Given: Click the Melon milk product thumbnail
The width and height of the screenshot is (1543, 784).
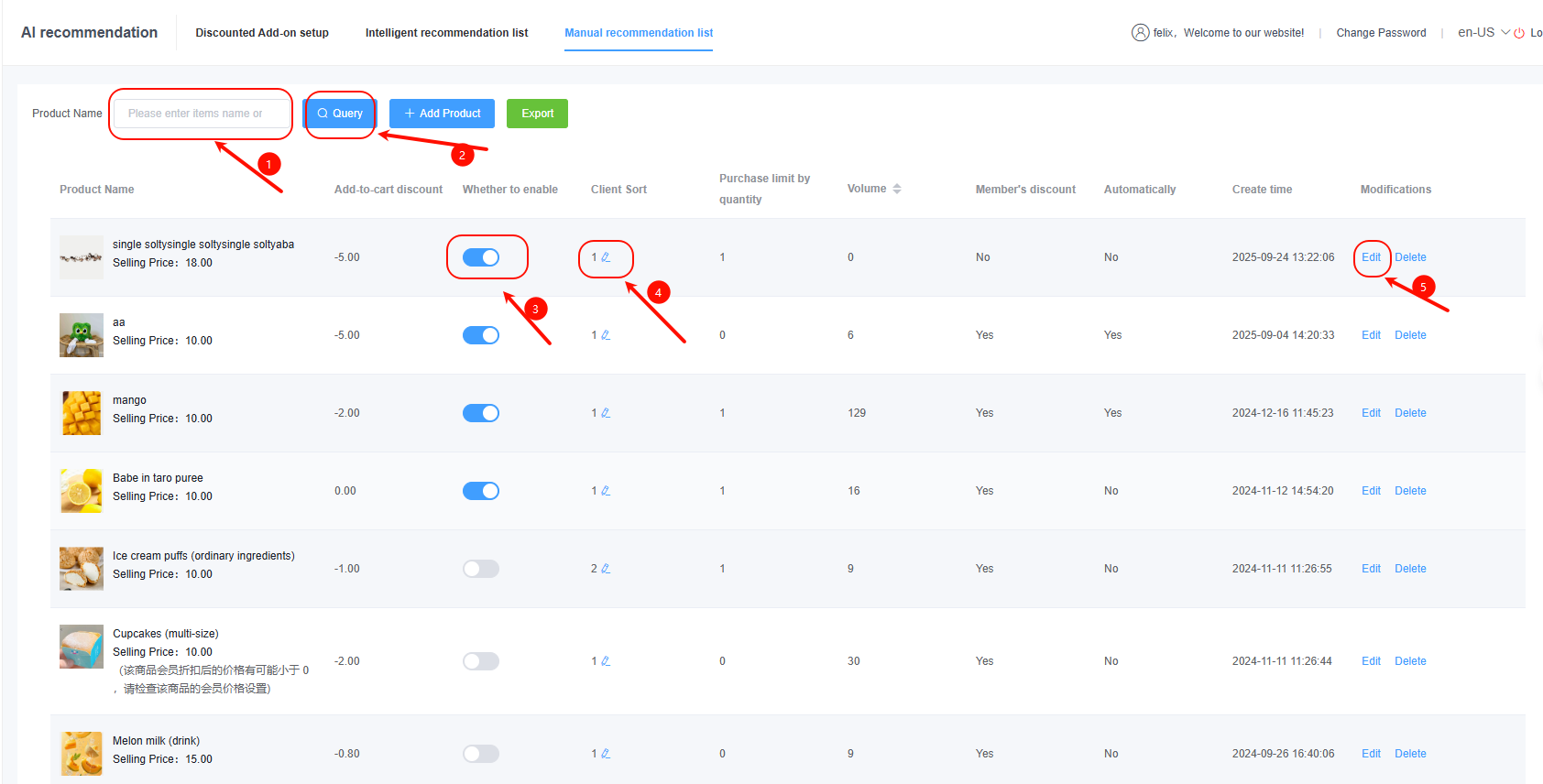Looking at the screenshot, I should (x=82, y=754).
